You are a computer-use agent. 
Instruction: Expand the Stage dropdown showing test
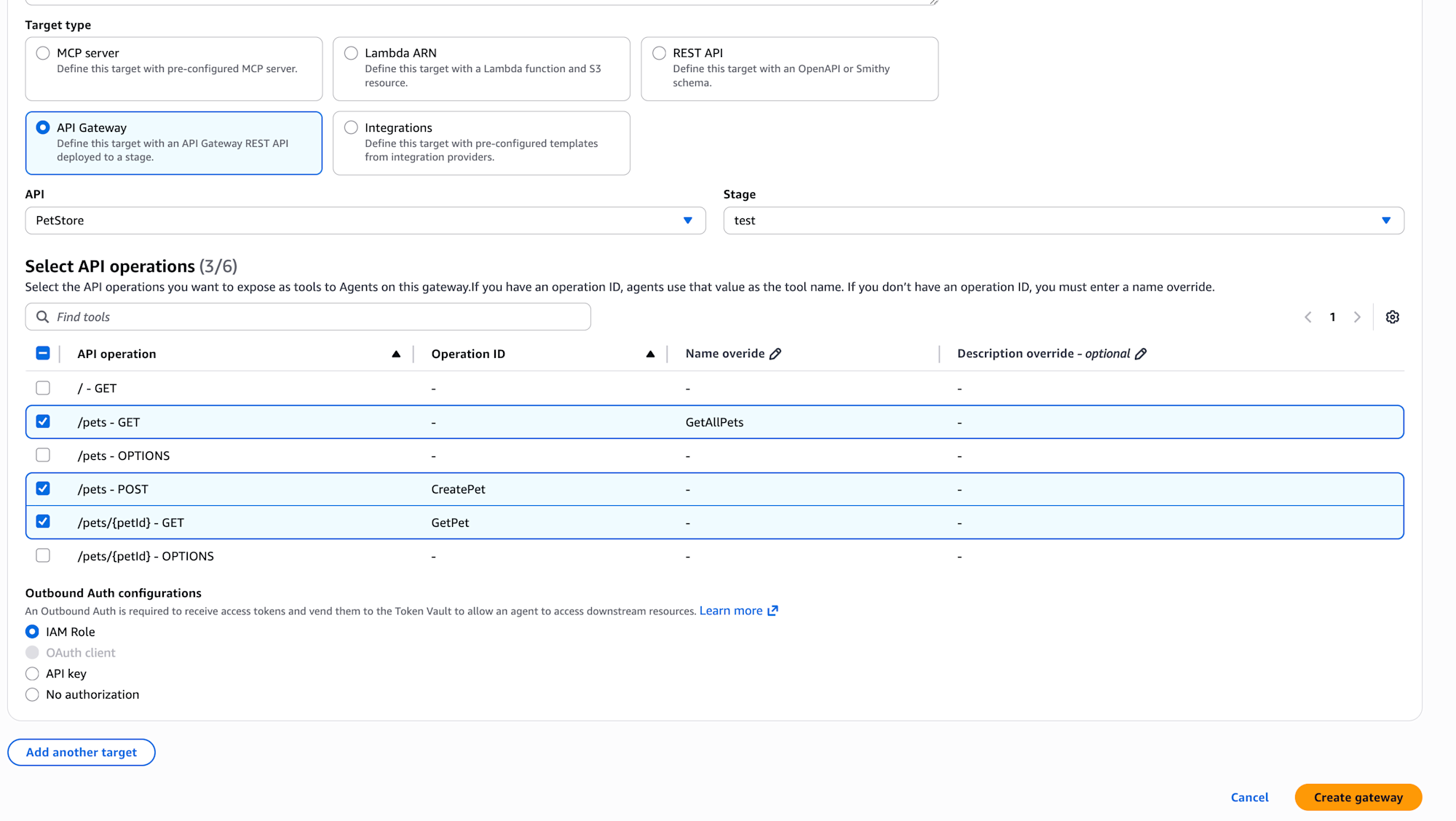tap(1063, 221)
